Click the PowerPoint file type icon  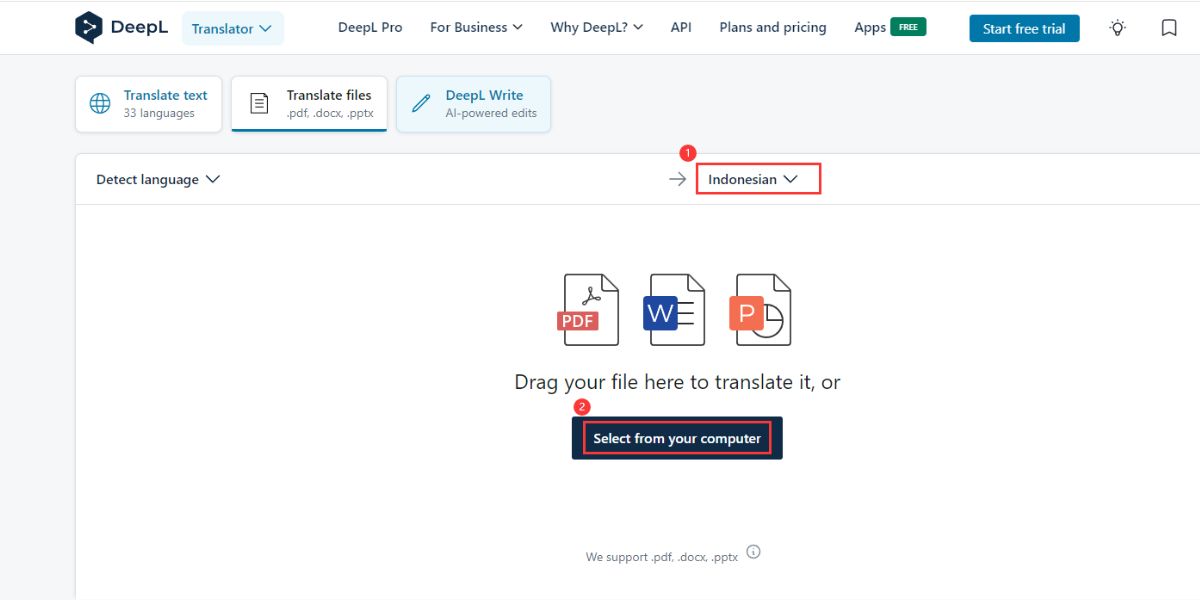coord(760,310)
